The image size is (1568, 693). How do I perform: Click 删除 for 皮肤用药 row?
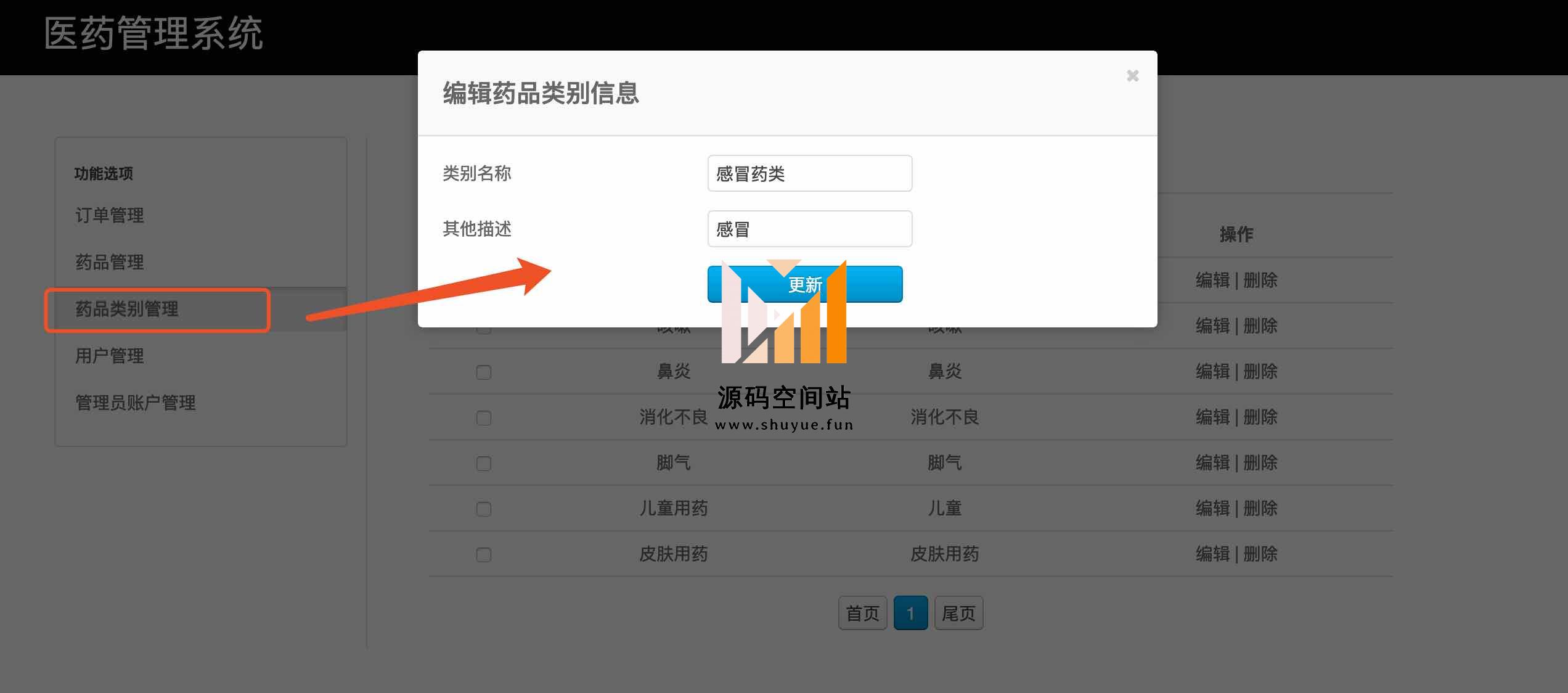(1260, 554)
